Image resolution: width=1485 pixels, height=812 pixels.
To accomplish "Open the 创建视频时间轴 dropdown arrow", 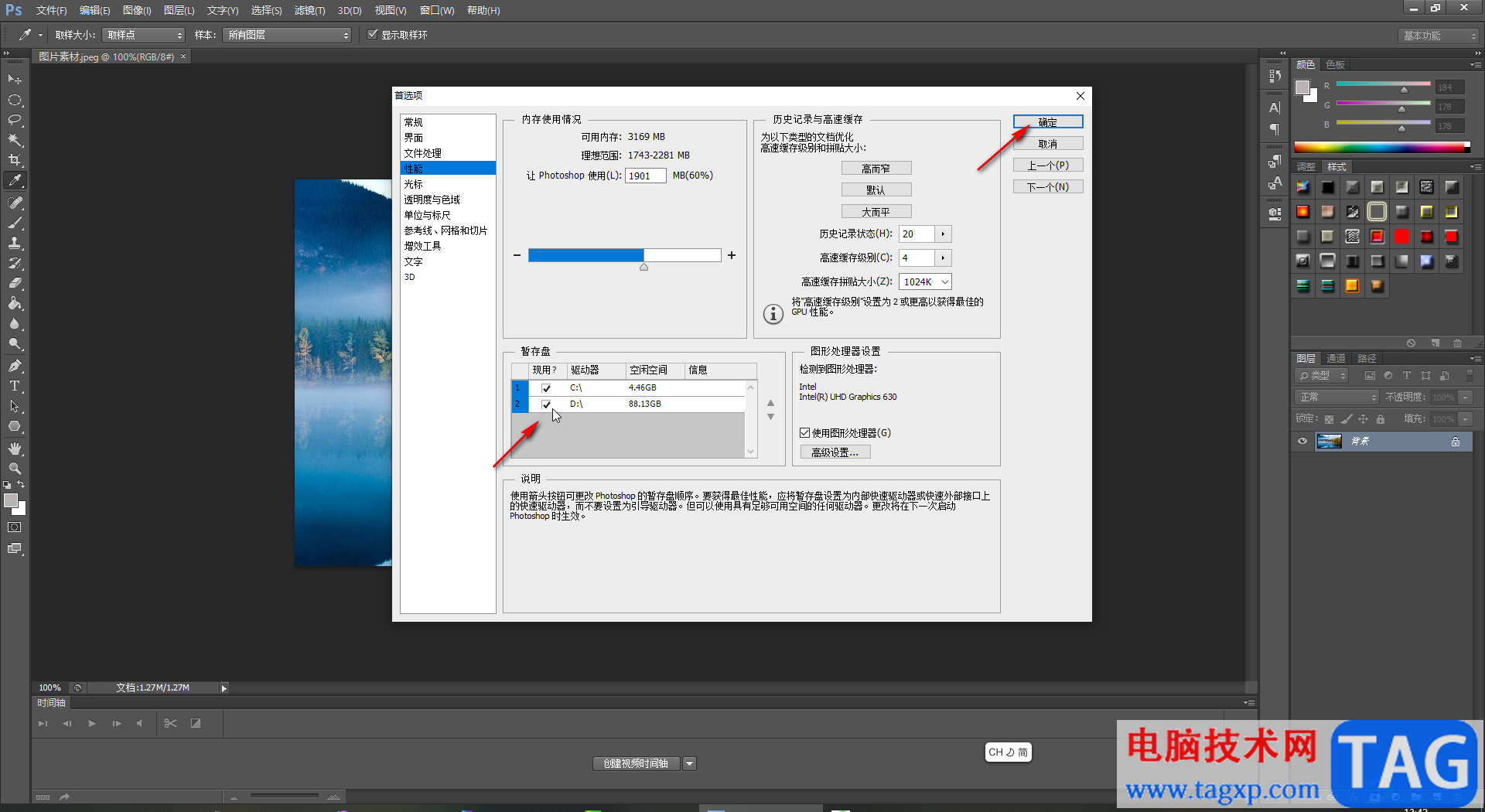I will pos(689,763).
